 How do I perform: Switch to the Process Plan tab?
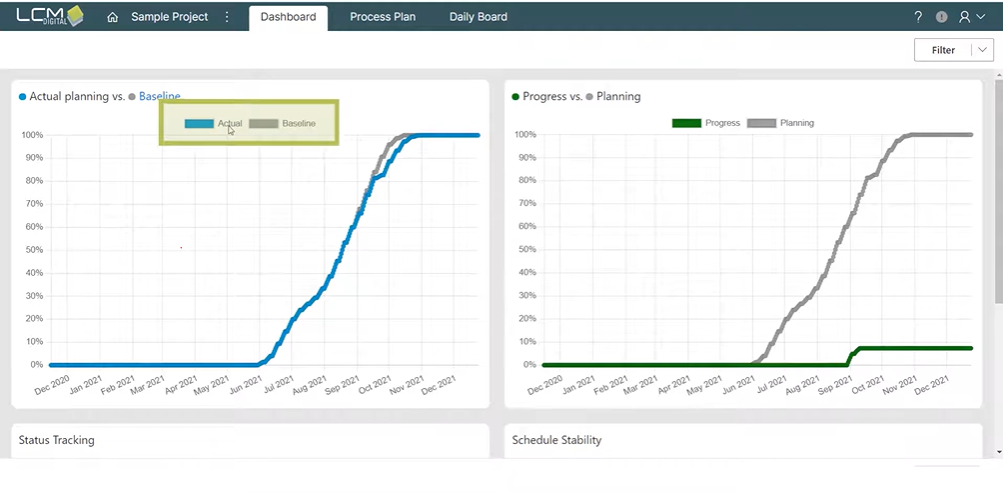382,17
